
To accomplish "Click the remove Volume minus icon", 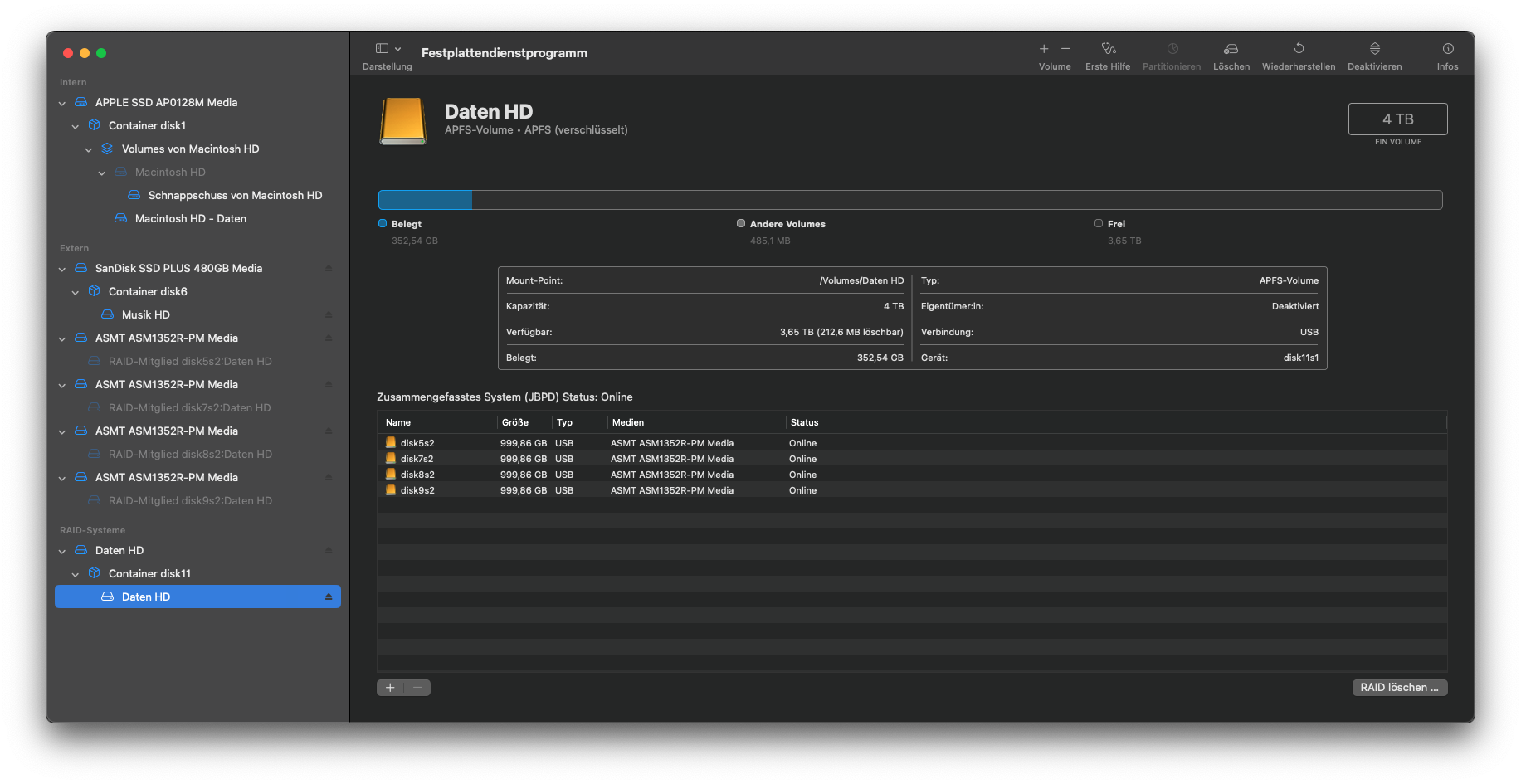I will tap(1066, 49).
